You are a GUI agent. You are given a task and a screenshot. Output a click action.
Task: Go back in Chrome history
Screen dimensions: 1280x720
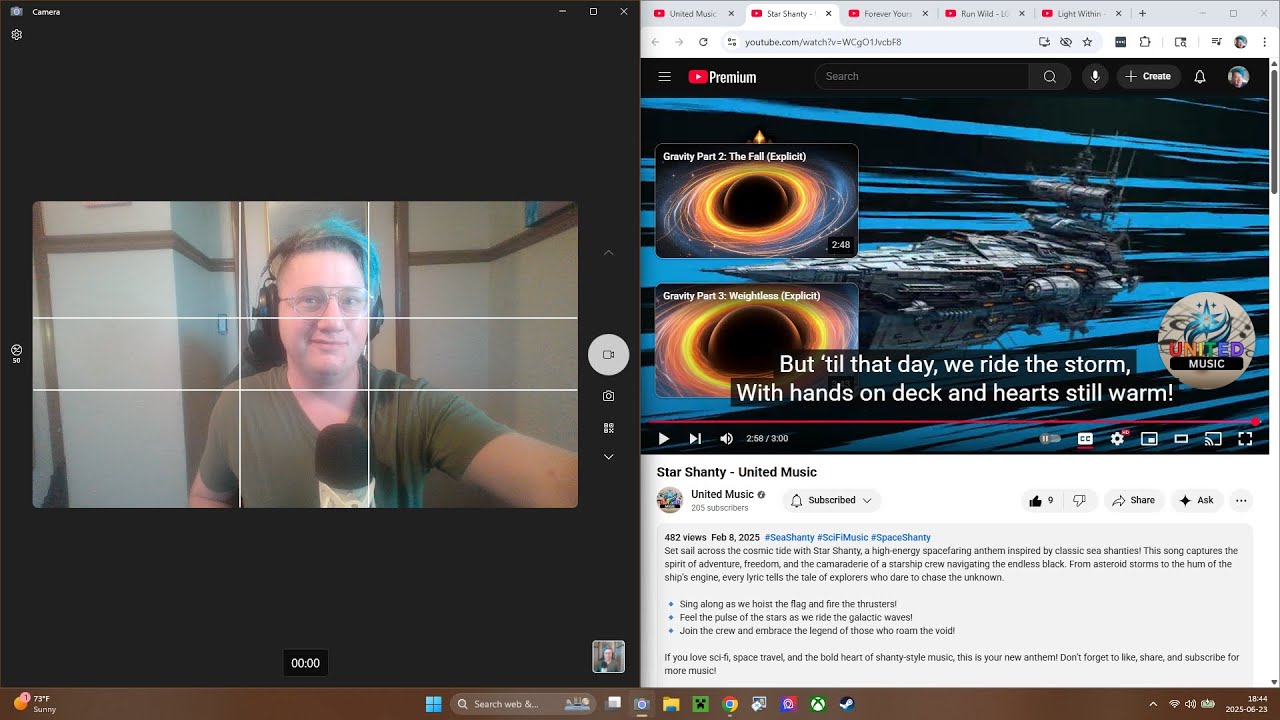pyautogui.click(x=655, y=42)
